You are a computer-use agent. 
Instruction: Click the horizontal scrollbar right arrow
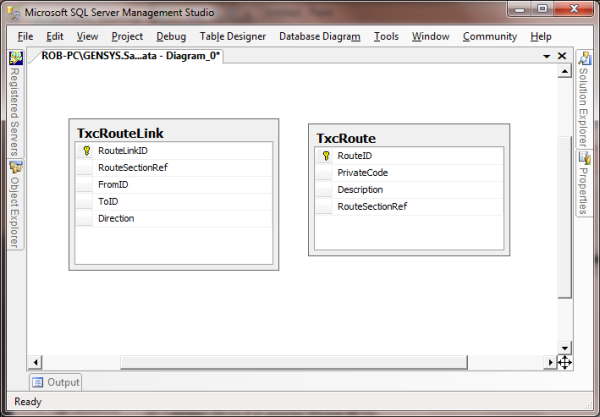coord(550,362)
